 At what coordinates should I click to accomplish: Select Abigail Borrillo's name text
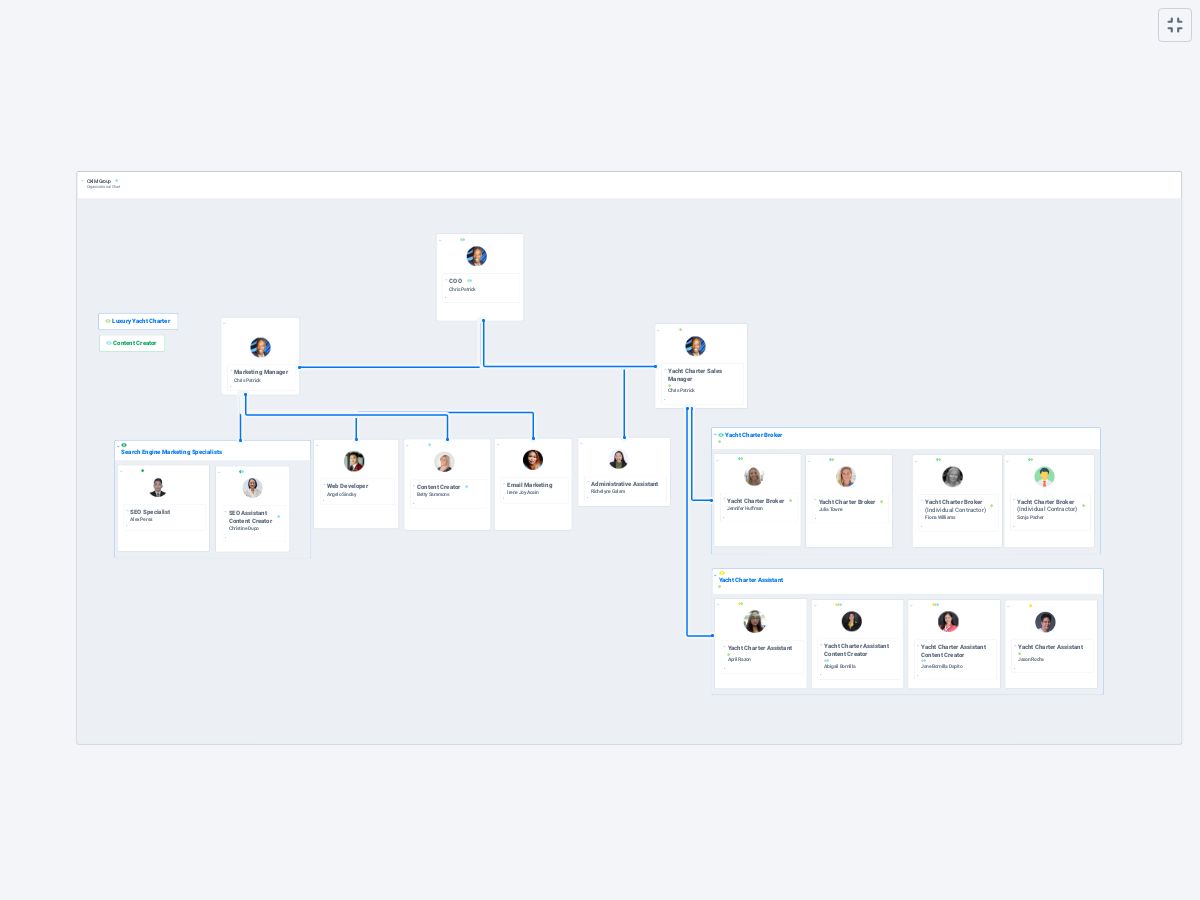[840, 666]
